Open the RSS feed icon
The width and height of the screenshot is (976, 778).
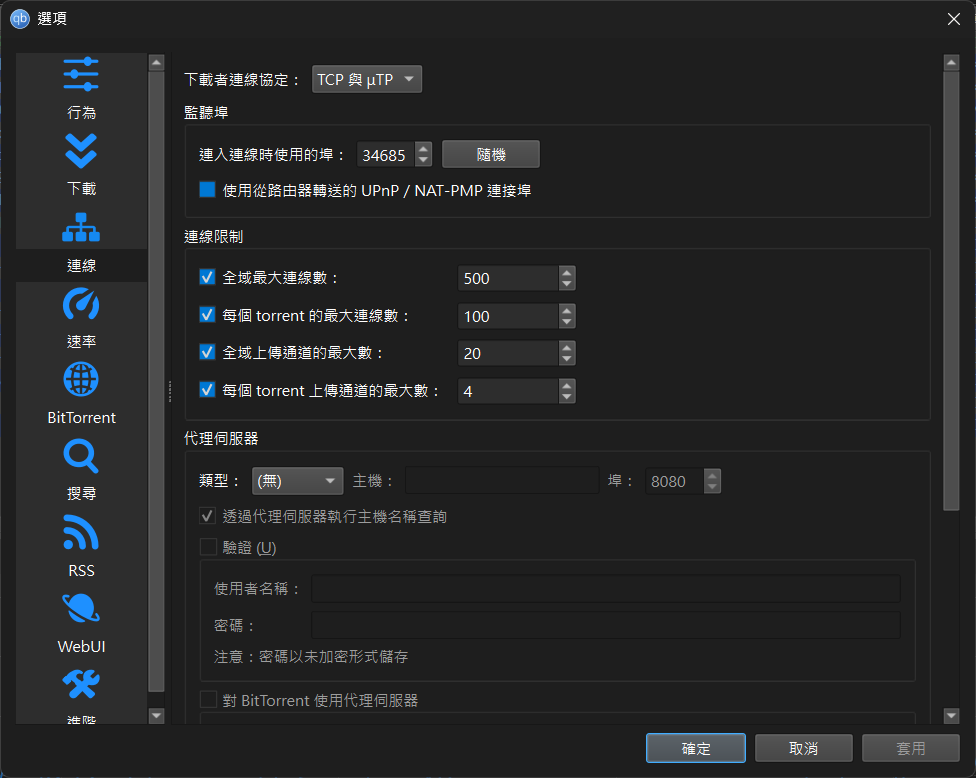click(81, 532)
